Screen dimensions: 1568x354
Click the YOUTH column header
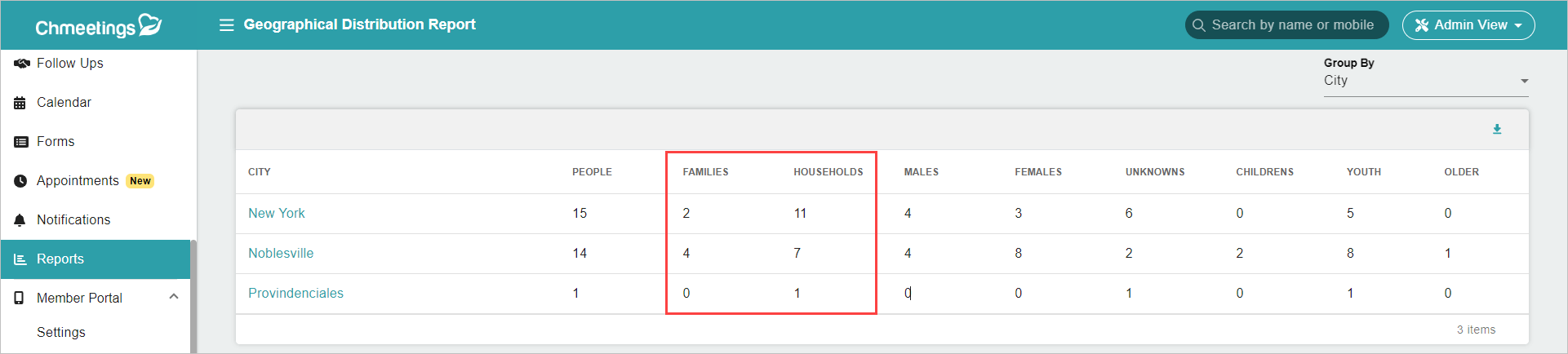(1364, 172)
